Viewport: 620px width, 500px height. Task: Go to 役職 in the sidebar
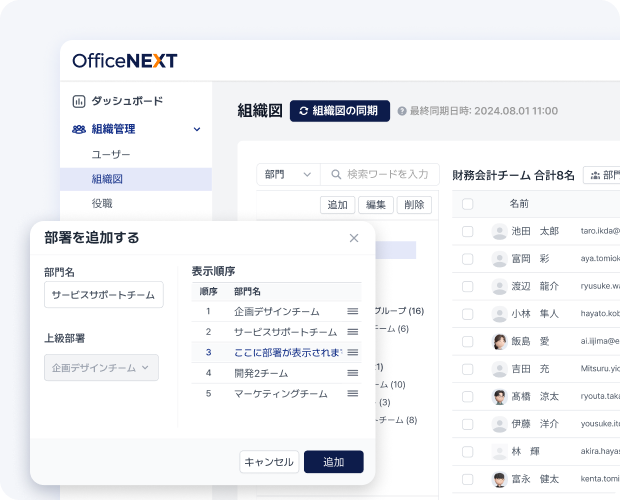click(x=102, y=203)
